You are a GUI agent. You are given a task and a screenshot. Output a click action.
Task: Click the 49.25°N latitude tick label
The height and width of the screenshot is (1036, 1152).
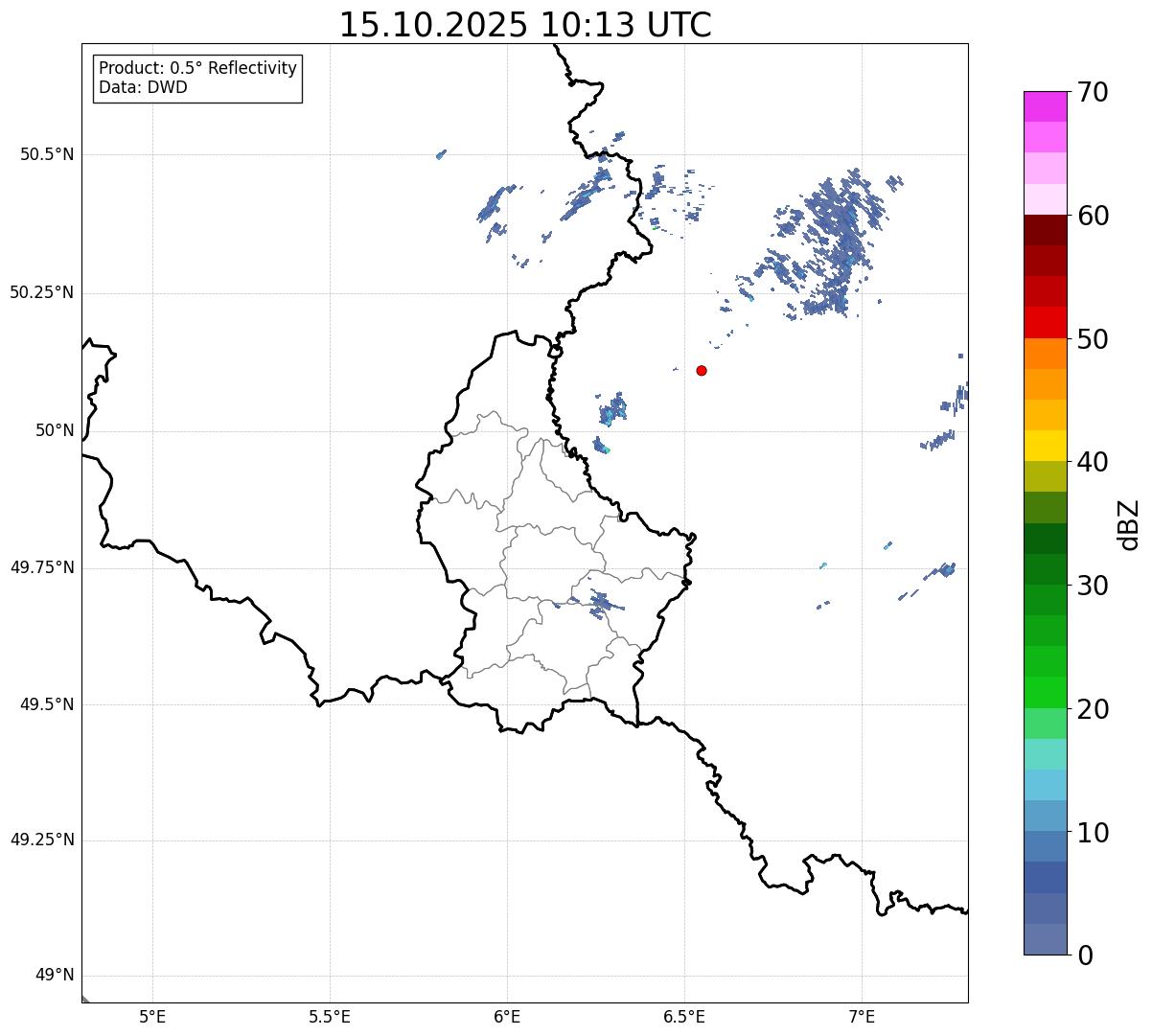coord(41,840)
